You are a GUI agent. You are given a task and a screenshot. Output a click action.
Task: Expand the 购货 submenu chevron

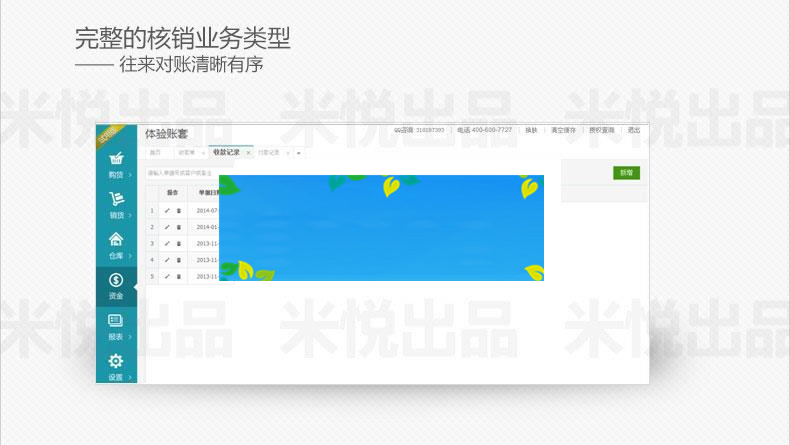click(x=131, y=175)
